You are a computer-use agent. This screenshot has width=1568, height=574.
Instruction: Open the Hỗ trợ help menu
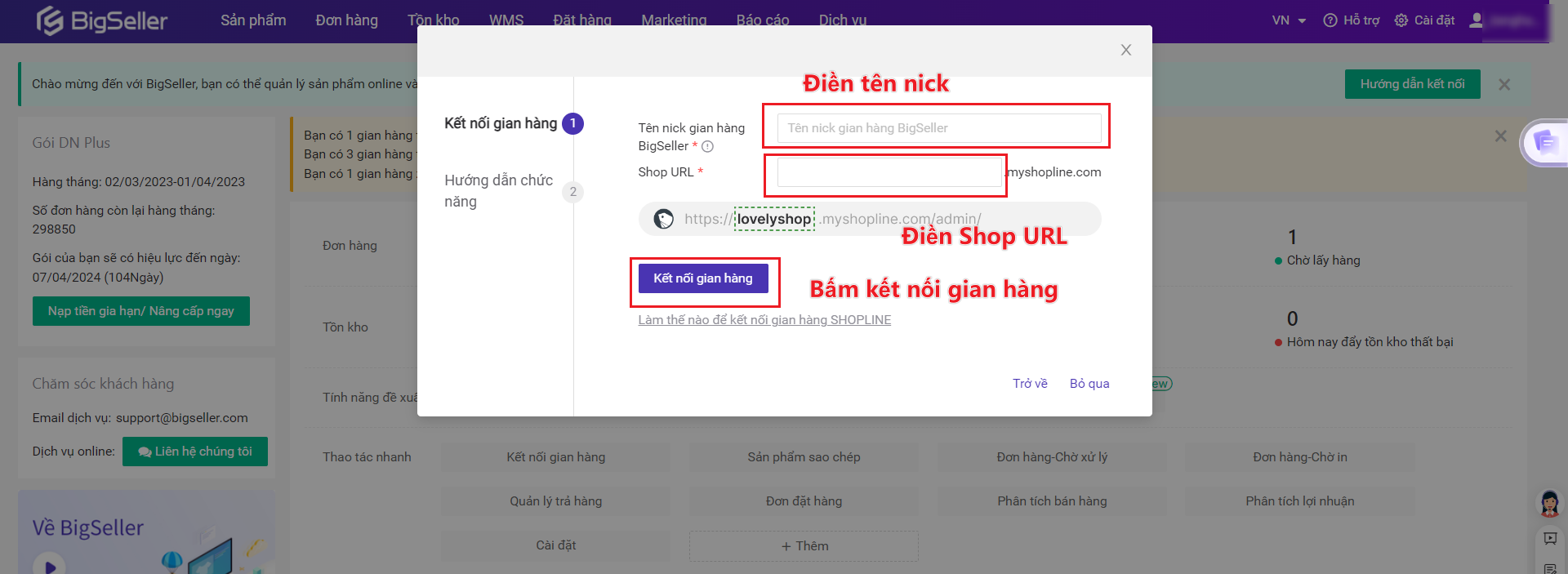point(1352,20)
